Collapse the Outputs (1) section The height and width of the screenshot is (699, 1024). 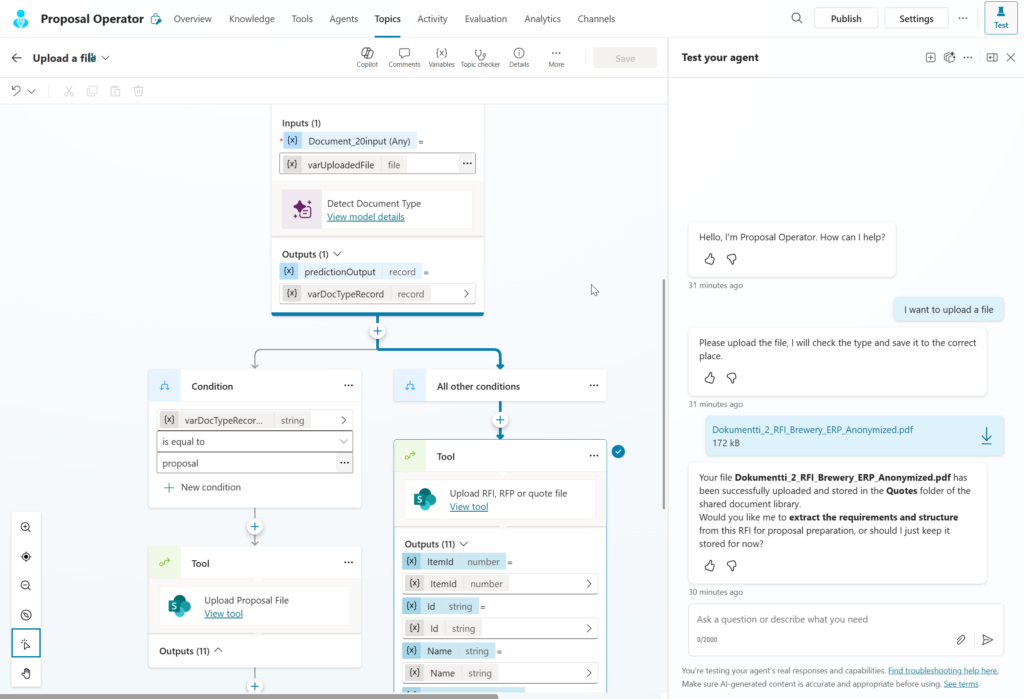tap(337, 254)
